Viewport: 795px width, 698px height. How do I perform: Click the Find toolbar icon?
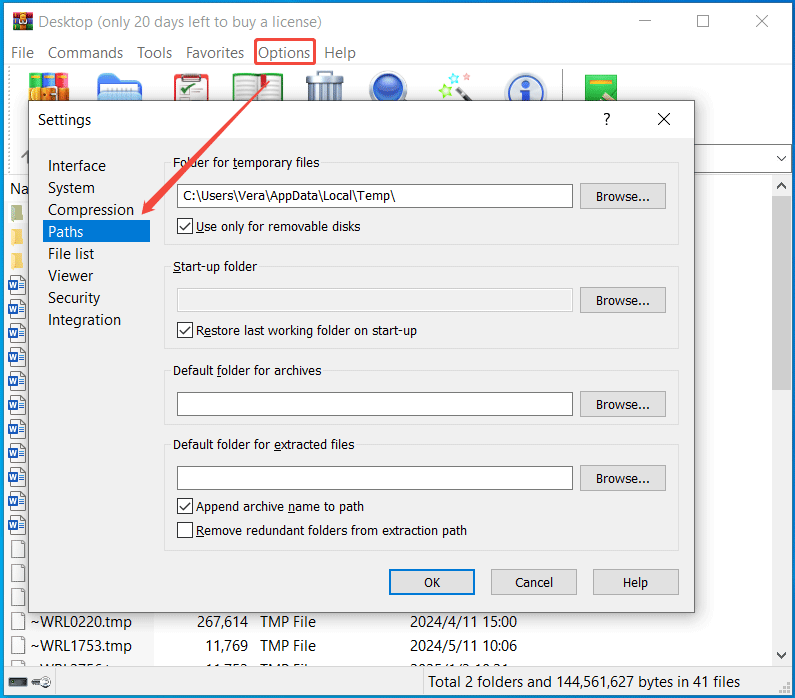tap(388, 87)
